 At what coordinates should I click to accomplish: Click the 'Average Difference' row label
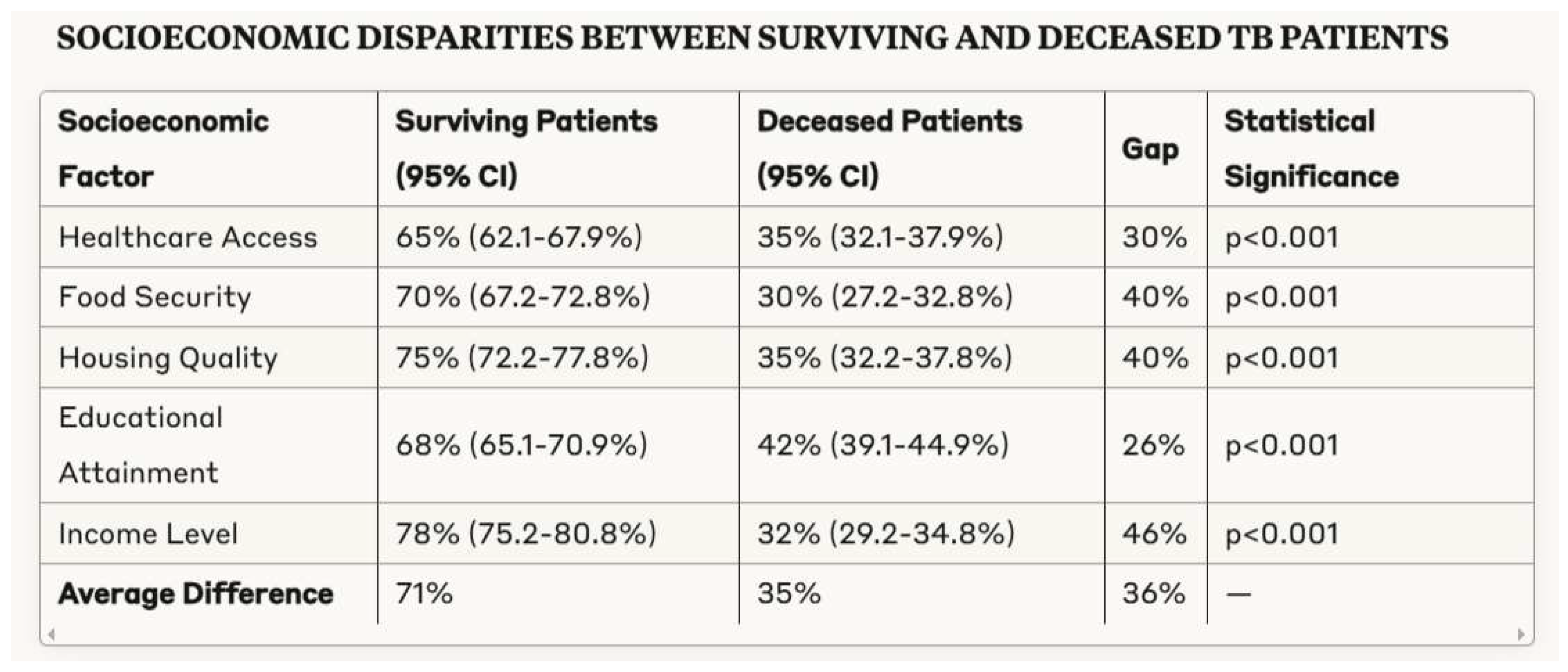[195, 594]
